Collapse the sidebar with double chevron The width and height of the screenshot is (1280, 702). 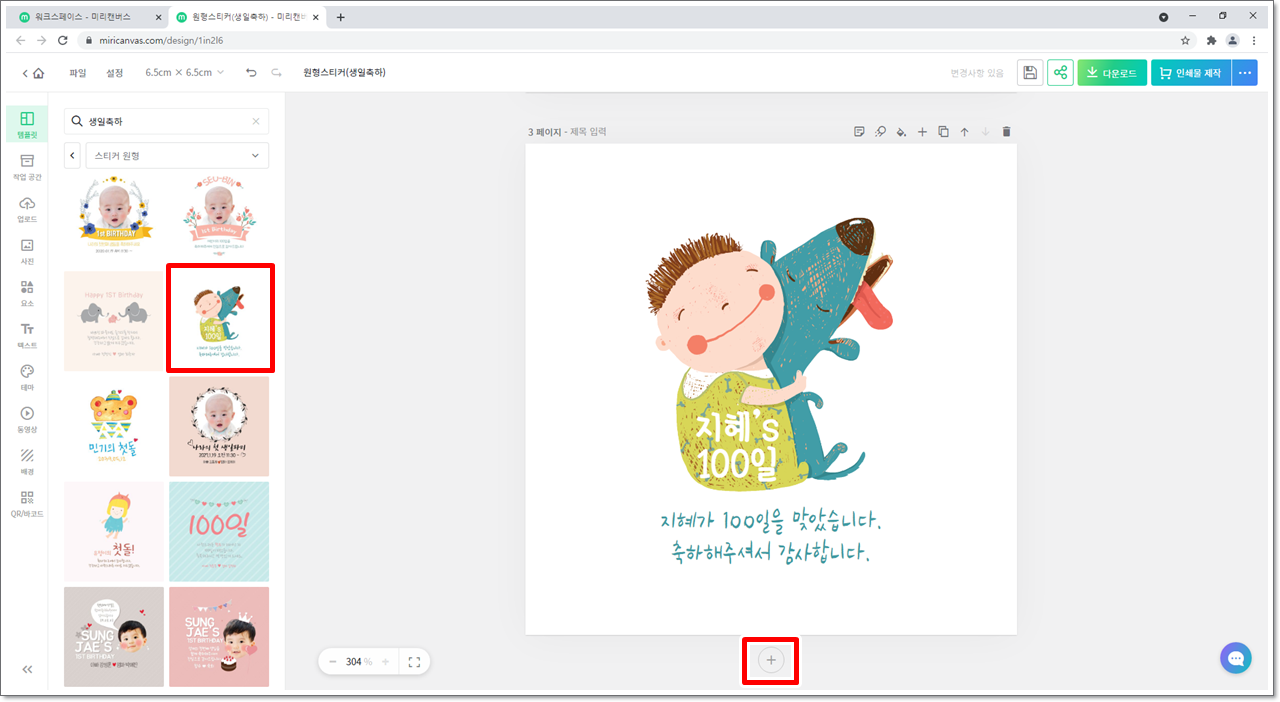coord(27,669)
